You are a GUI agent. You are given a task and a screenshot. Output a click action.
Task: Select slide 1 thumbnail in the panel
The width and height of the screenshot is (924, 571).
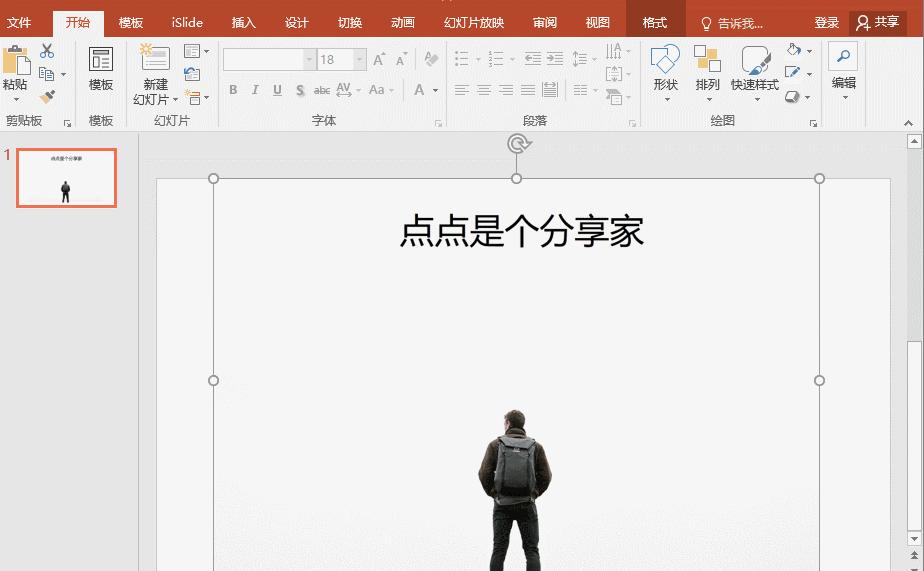click(x=66, y=178)
